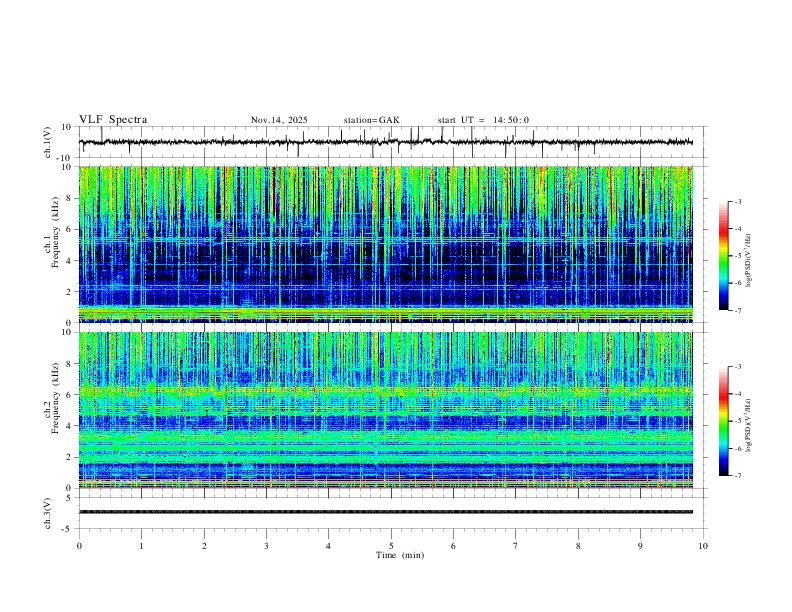This screenshot has height=612, width=792.
Task: Click the ch.1 color bar 'log(PSD)' label
Action: click(x=749, y=261)
